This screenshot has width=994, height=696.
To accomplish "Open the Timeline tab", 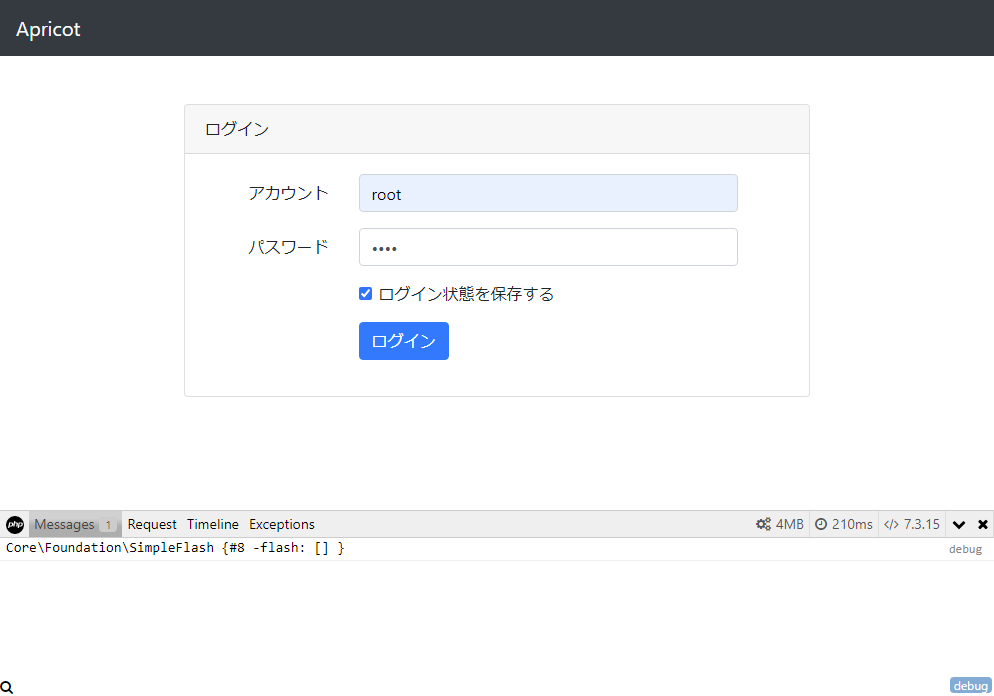I will (x=213, y=525).
